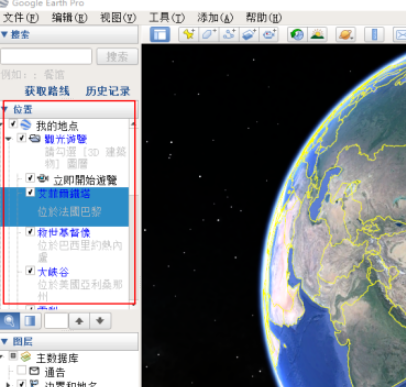Click the 立即開始遊覽 tour icon
Image resolution: width=406 pixels, height=387 pixels.
coord(43,178)
